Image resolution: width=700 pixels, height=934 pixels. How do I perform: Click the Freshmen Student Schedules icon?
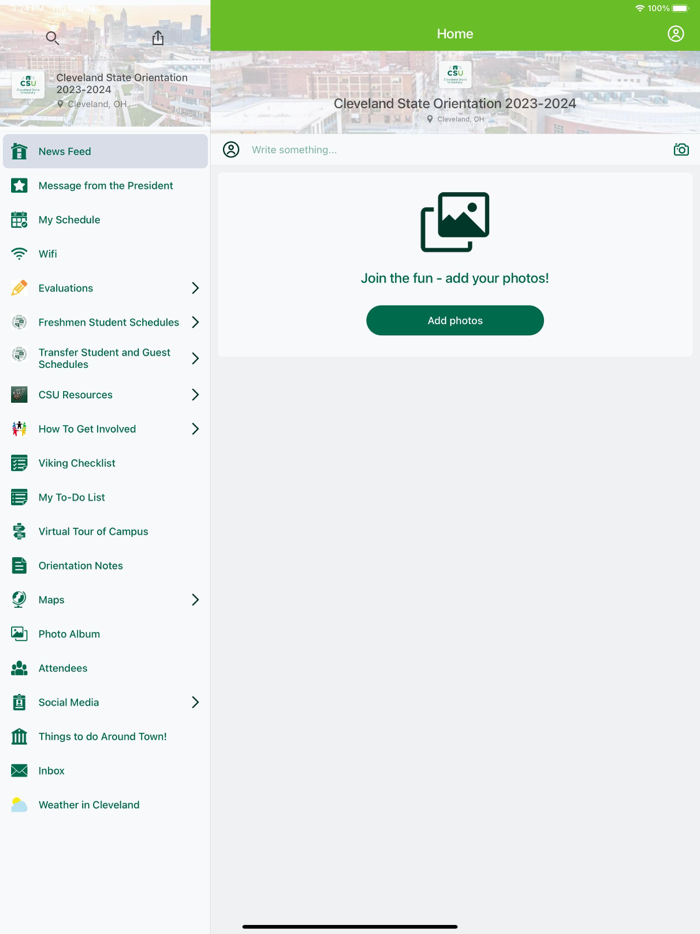click(x=19, y=322)
